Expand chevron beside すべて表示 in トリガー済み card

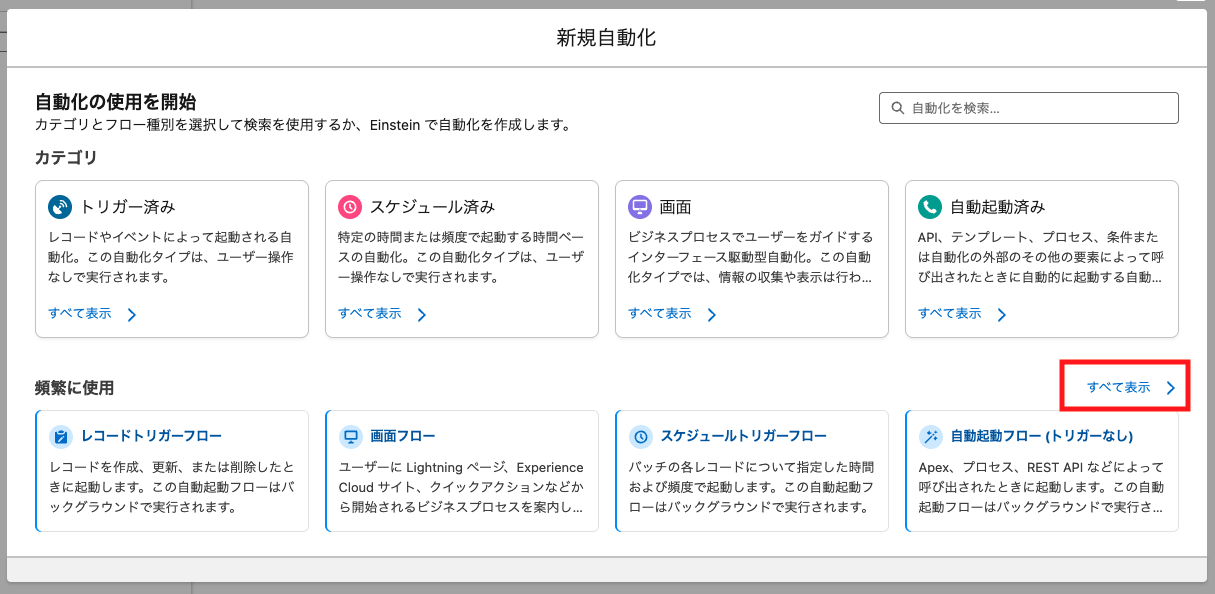click(132, 315)
